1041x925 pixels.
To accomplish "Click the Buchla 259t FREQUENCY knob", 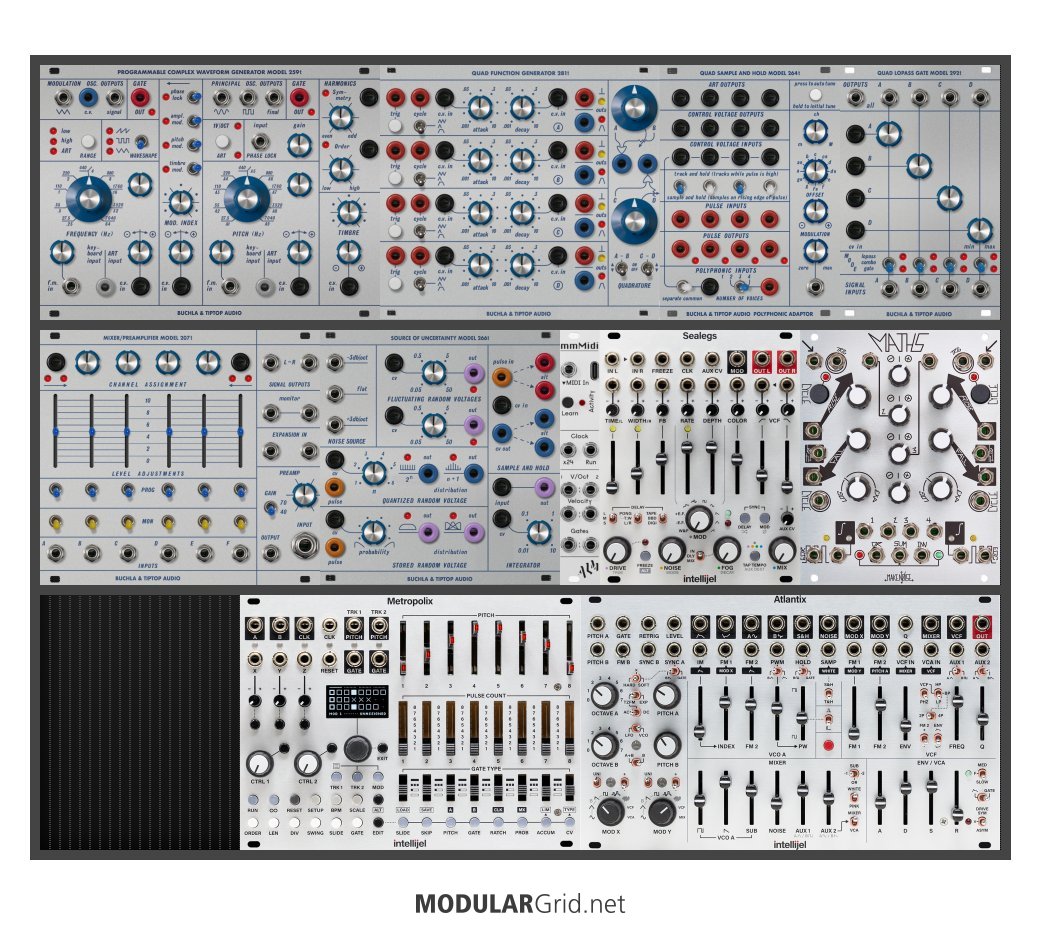I will click(x=89, y=199).
